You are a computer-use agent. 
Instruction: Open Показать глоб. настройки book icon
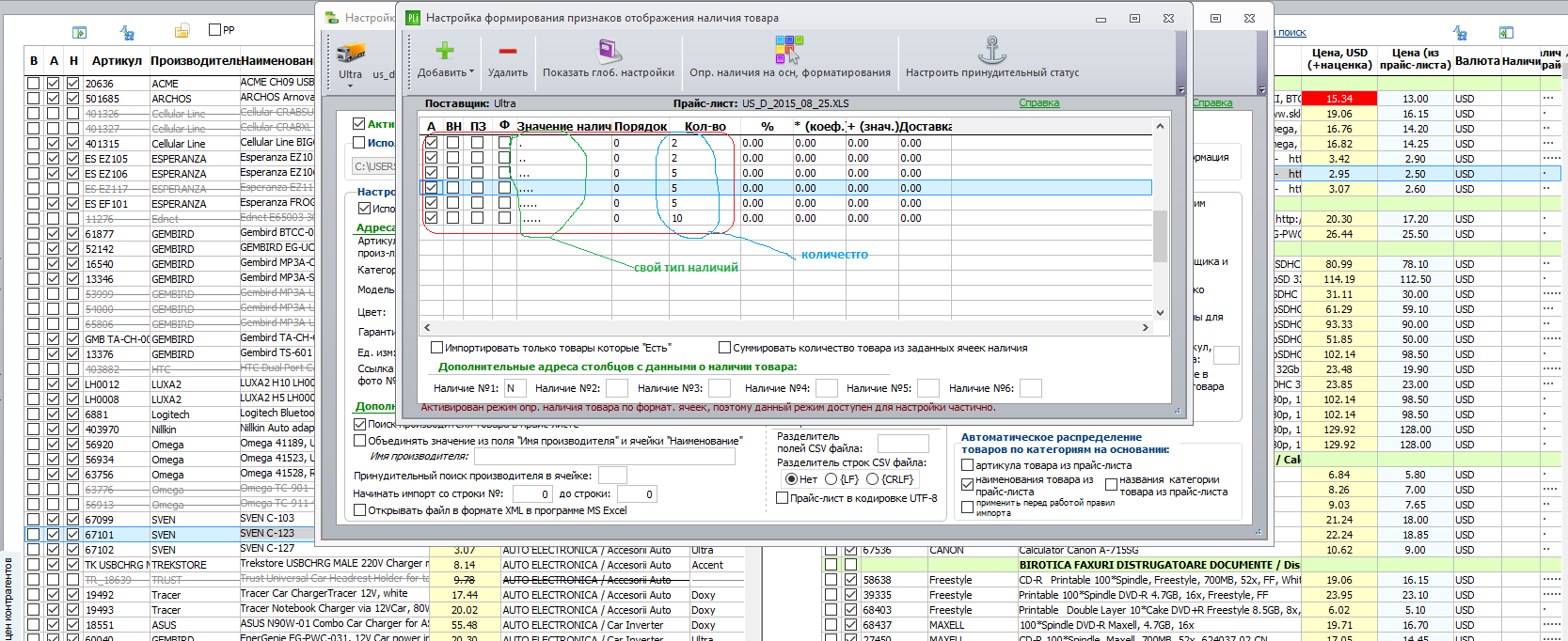click(609, 51)
